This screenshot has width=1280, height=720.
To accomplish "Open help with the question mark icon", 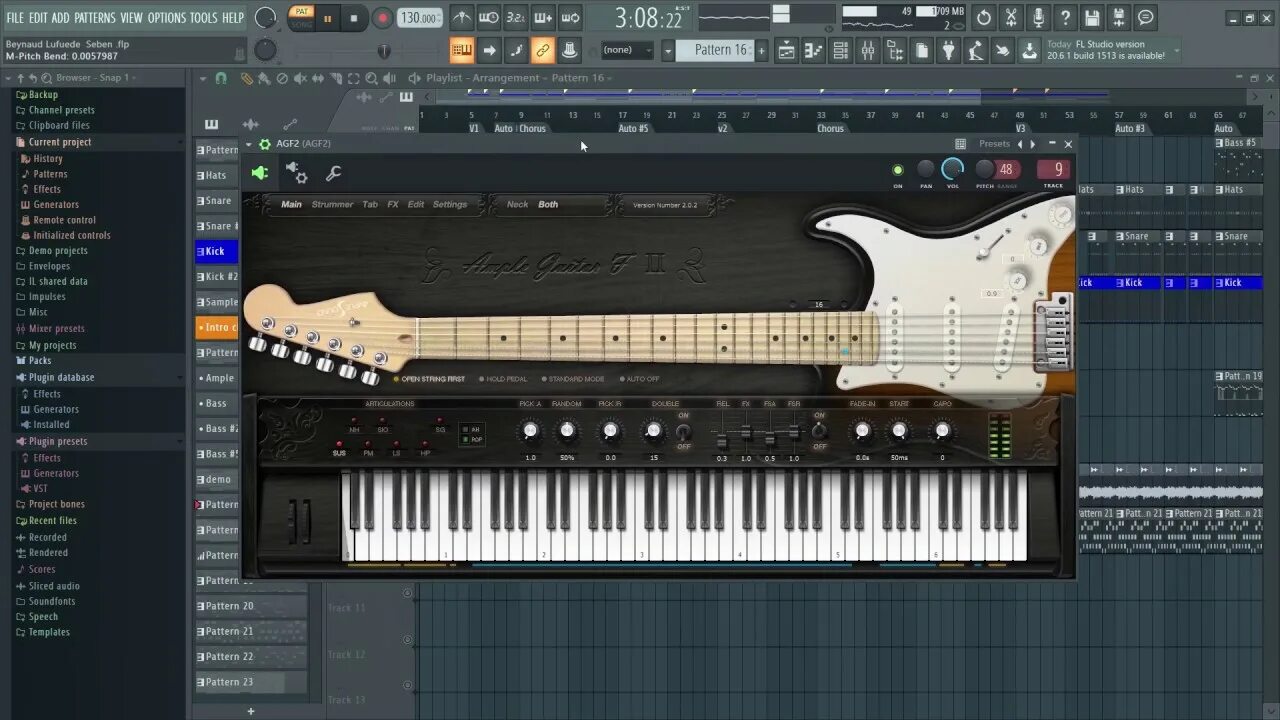I will coord(1065,18).
